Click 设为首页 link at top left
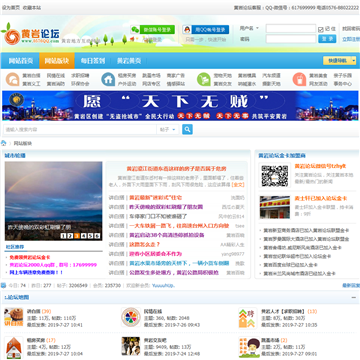Viewport: 360px width, 360px height. coord(11,7)
